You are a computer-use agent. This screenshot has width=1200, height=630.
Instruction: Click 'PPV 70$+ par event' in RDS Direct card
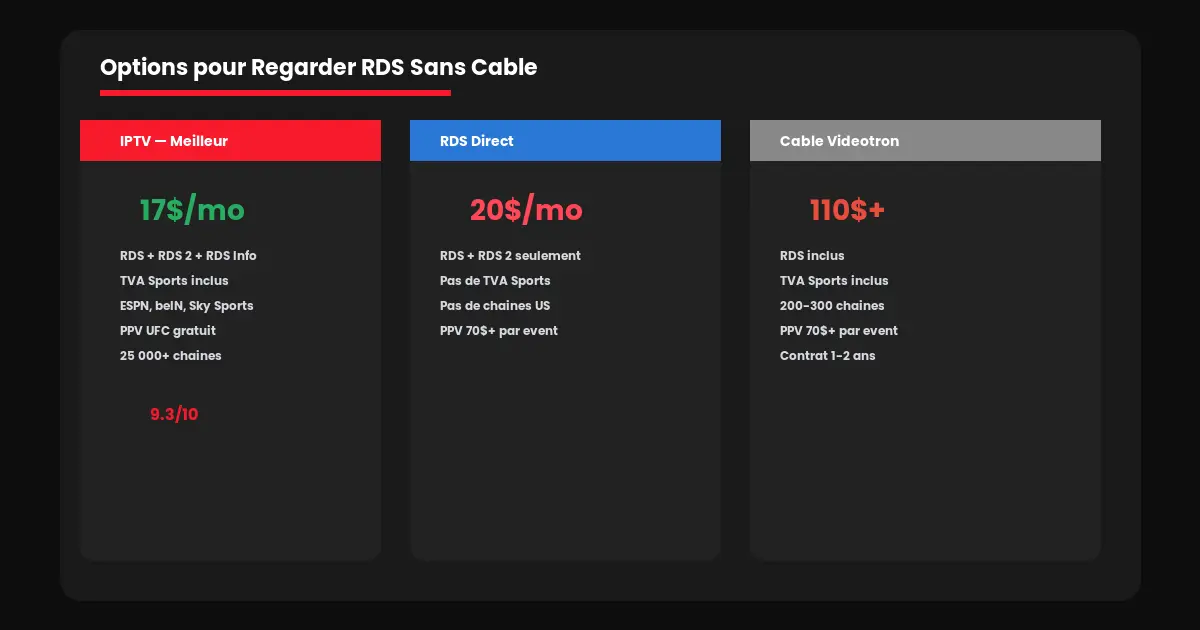pos(499,331)
